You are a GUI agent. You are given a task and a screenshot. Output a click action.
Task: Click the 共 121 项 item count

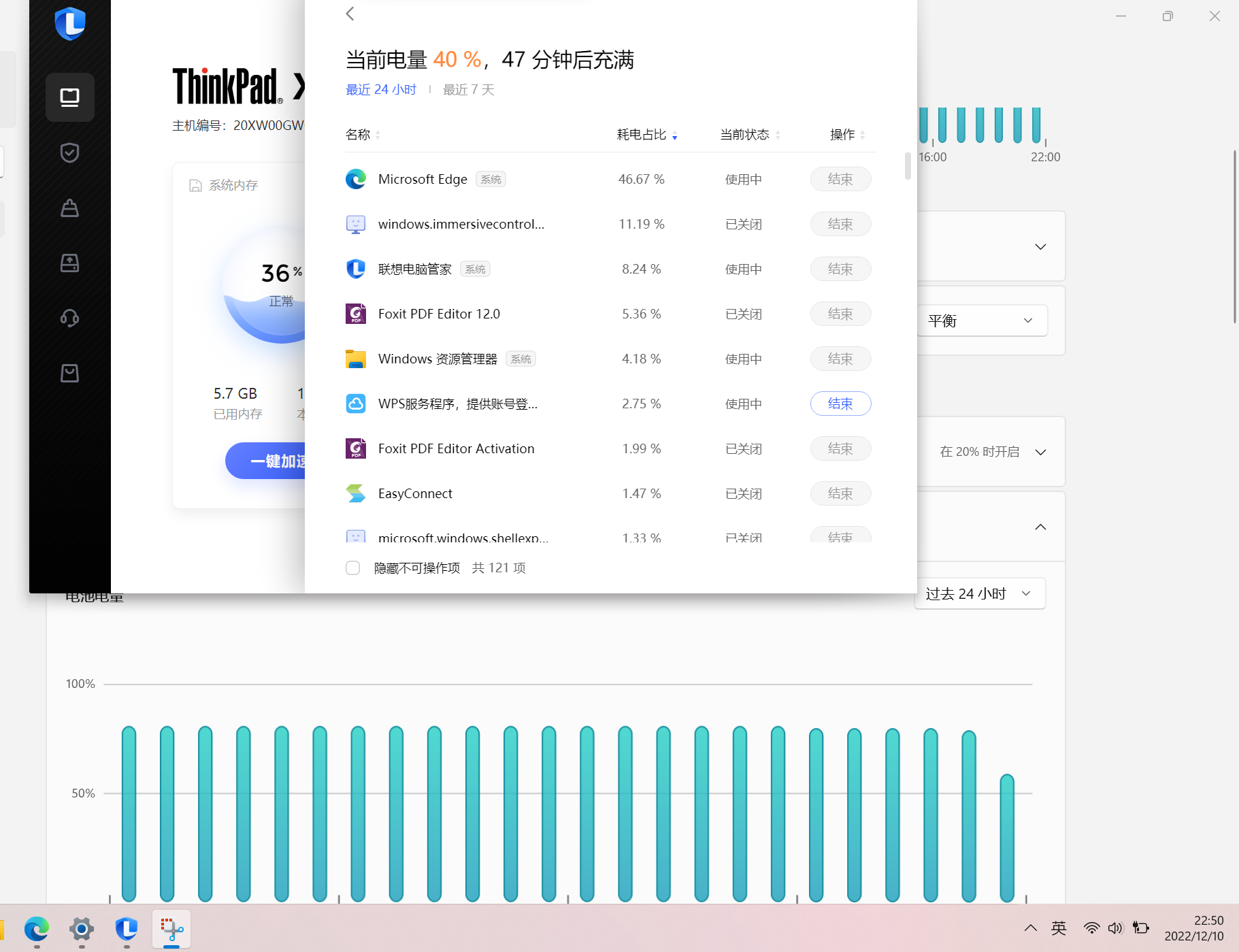(x=499, y=568)
